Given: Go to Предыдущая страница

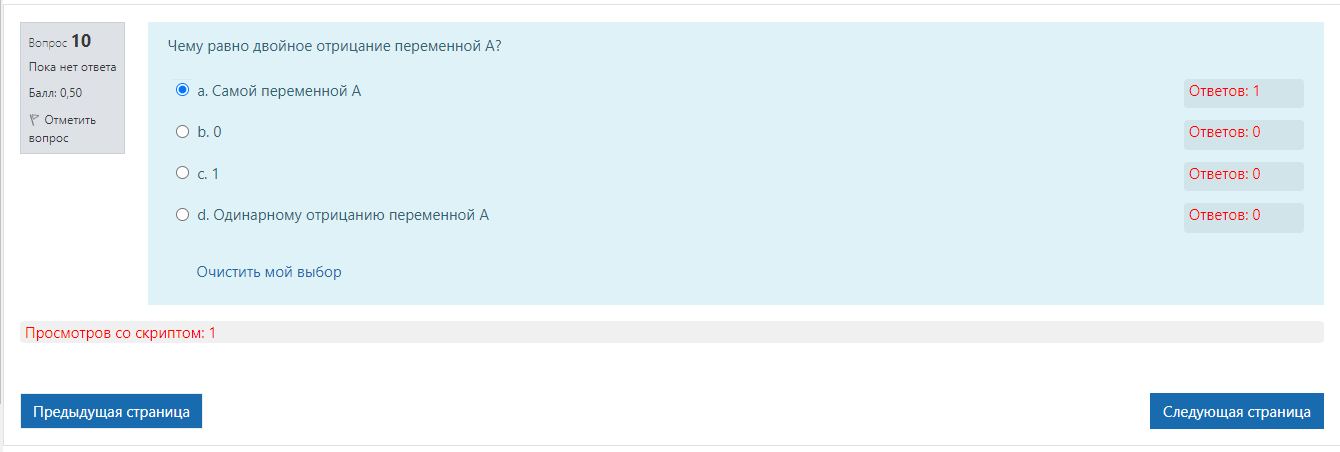Looking at the screenshot, I should (x=112, y=411).
